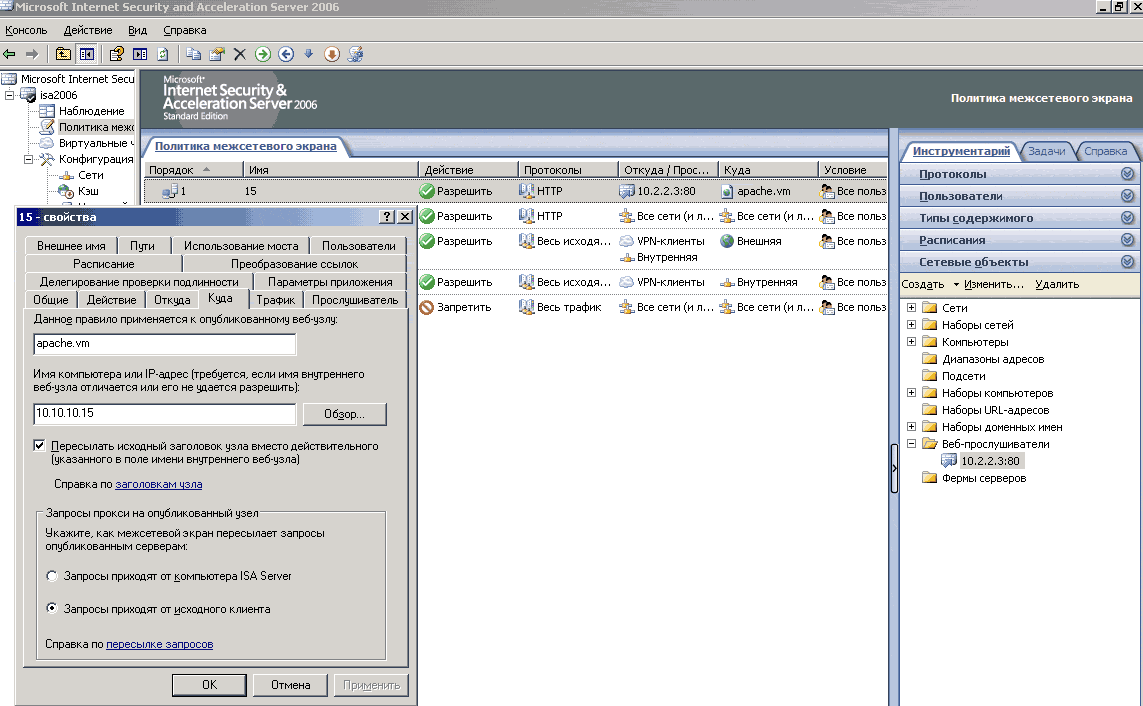Select Кэш node in console tree
Image resolution: width=1143 pixels, height=706 pixels.
pyautogui.click(x=88, y=191)
